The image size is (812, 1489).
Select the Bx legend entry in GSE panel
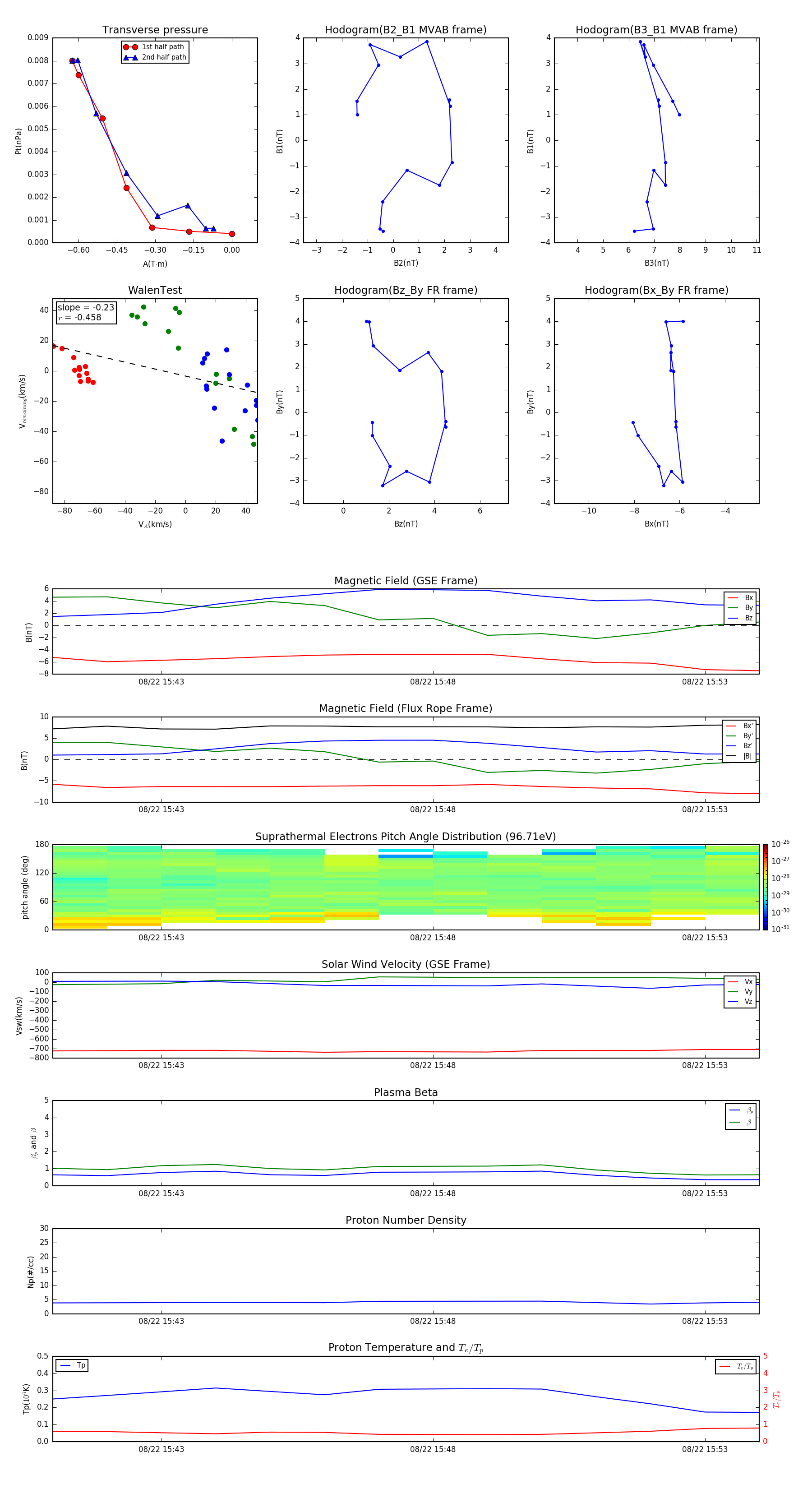(x=740, y=598)
